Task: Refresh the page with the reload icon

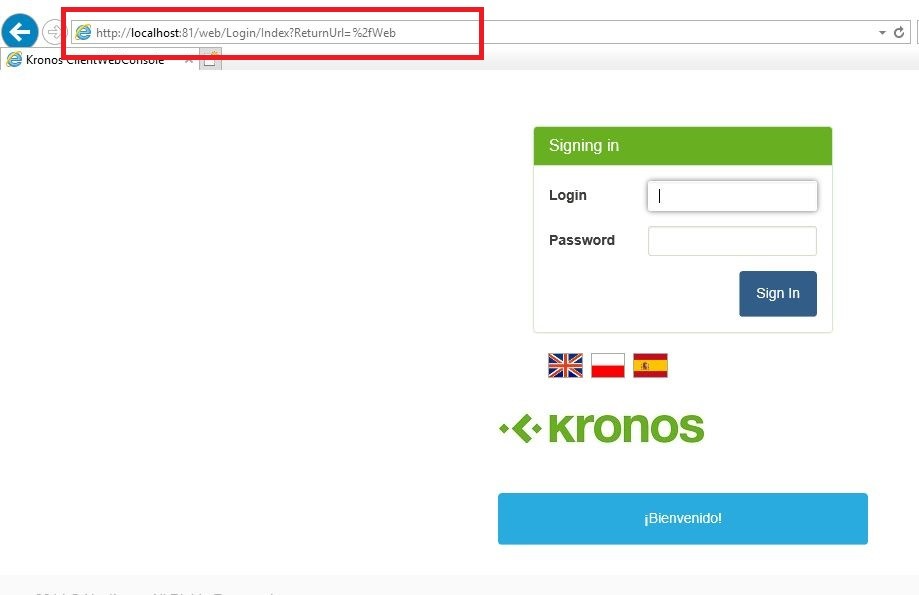Action: [x=899, y=32]
